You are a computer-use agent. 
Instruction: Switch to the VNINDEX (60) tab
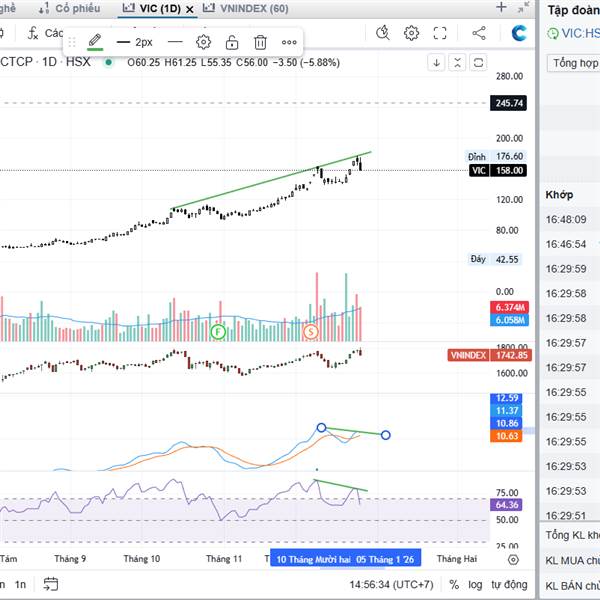[x=245, y=8]
